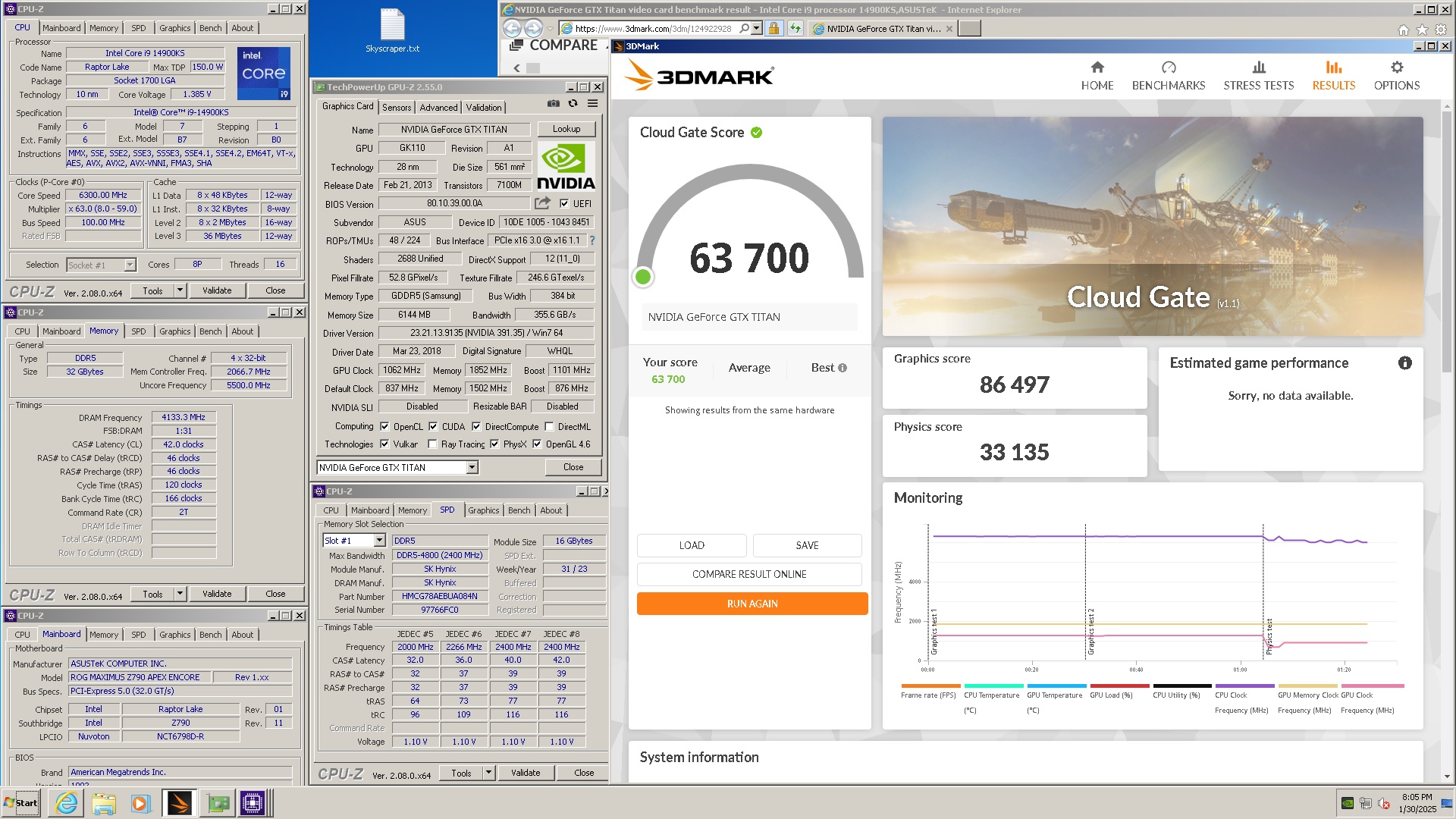Screen dimensions: 1456x819
Task: Click the 3DMark taskbar icon
Action: pyautogui.click(x=179, y=803)
